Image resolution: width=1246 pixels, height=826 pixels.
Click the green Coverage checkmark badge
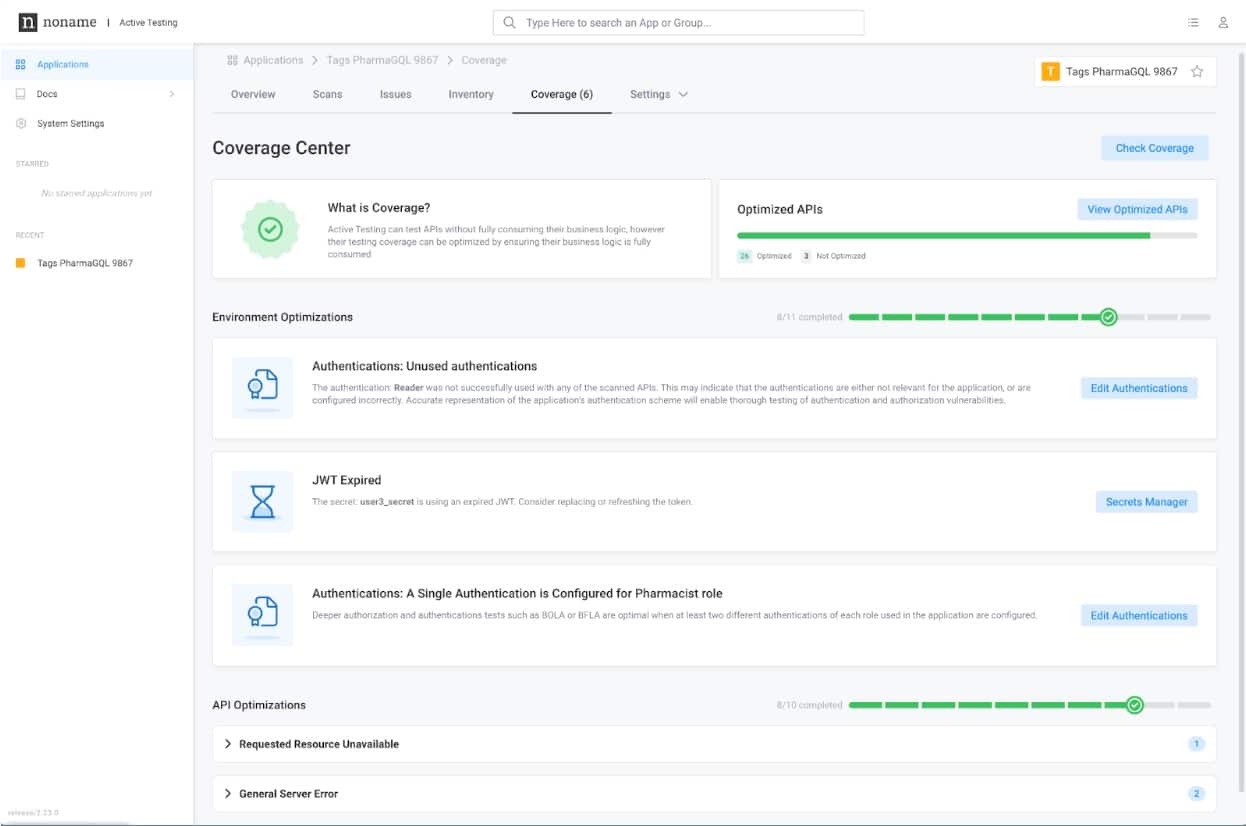(270, 229)
